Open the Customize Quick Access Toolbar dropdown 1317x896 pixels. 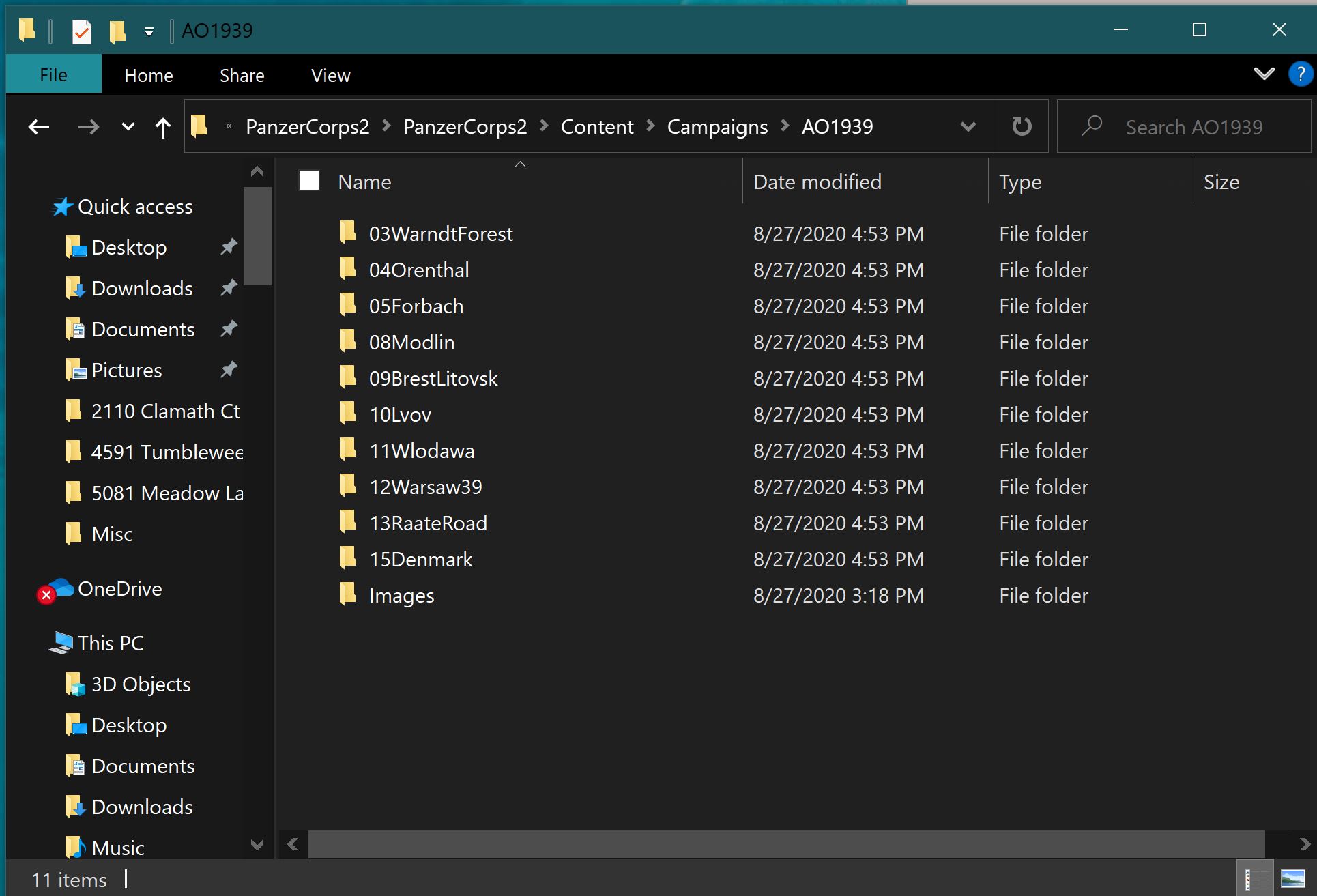(x=149, y=31)
